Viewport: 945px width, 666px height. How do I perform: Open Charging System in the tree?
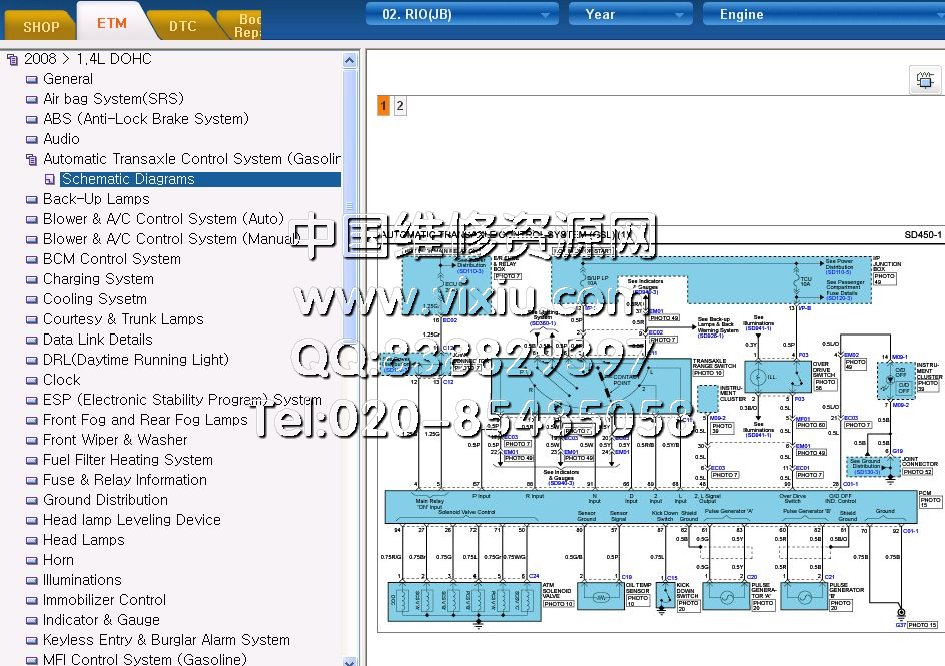98,279
